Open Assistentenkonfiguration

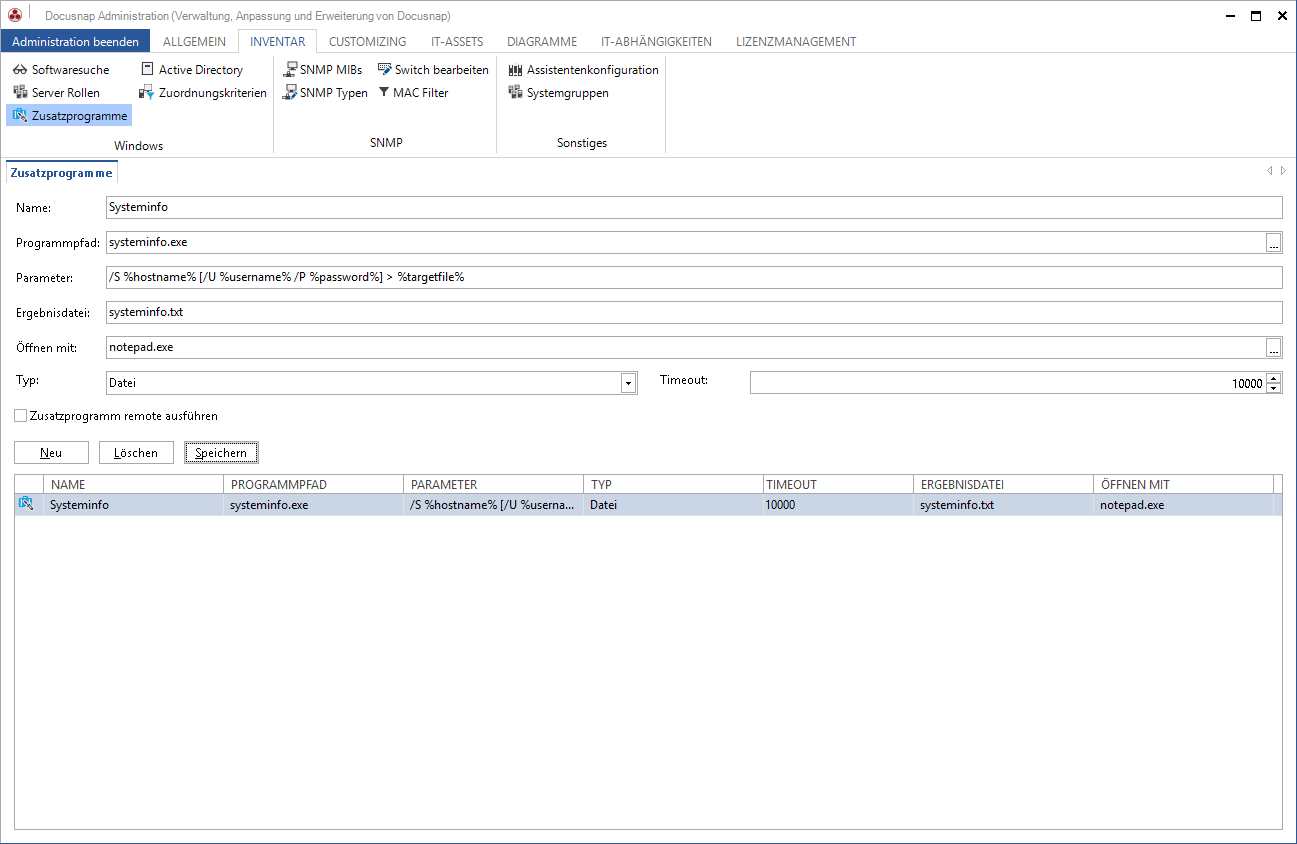tap(583, 70)
